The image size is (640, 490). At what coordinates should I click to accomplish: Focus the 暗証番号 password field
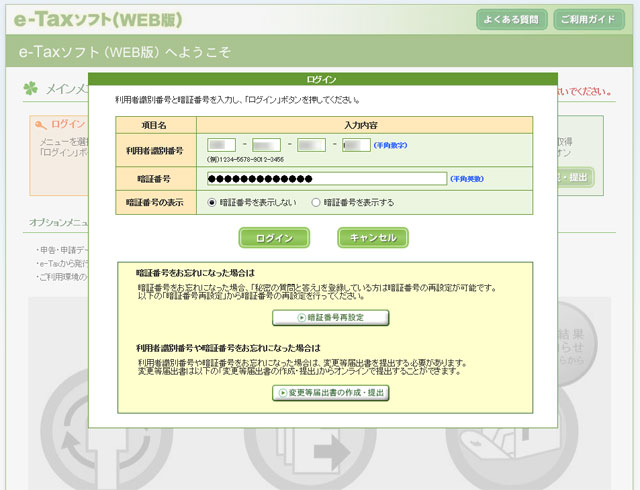click(x=327, y=179)
